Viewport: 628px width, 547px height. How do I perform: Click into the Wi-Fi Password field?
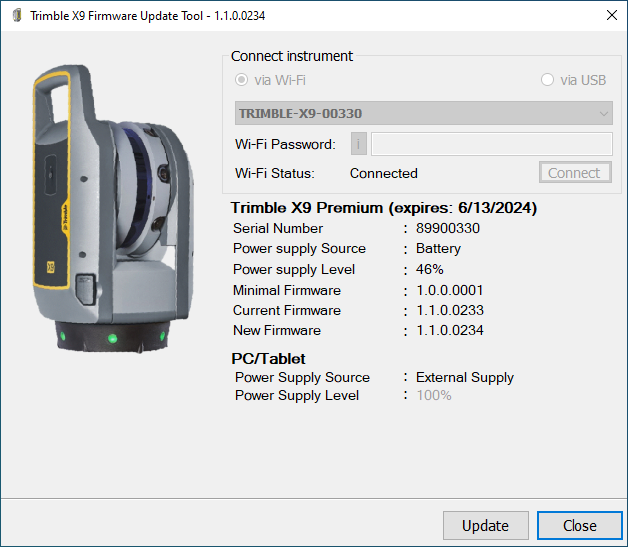492,144
